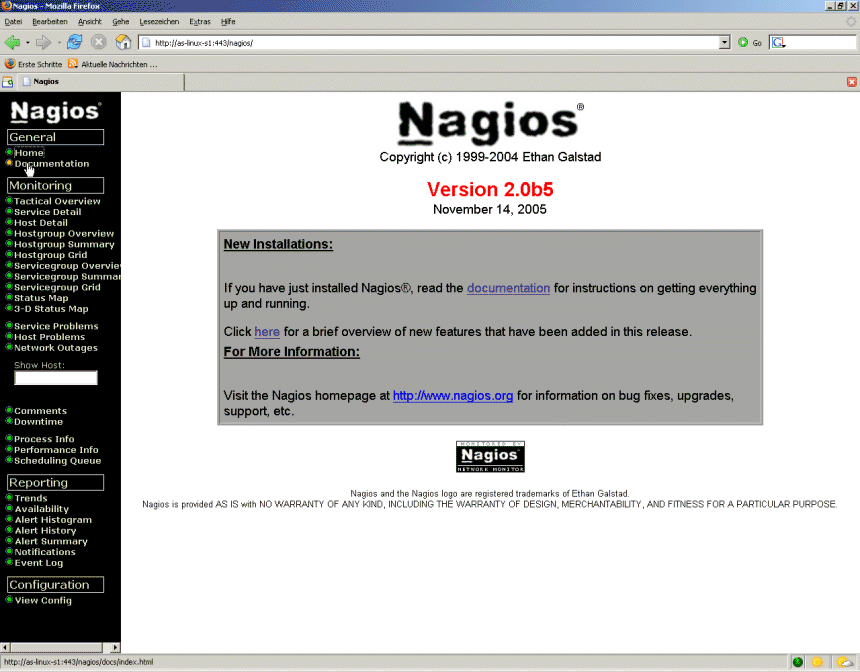Open the back history dropdown arrow

point(27,42)
